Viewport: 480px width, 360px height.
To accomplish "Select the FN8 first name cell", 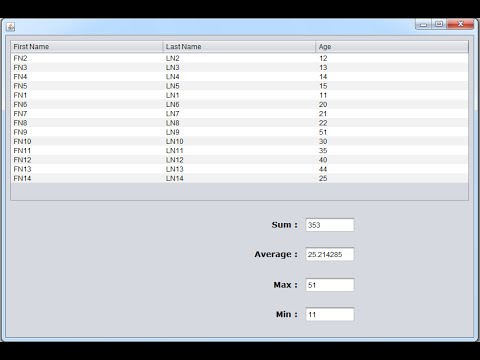I will click(x=87, y=123).
